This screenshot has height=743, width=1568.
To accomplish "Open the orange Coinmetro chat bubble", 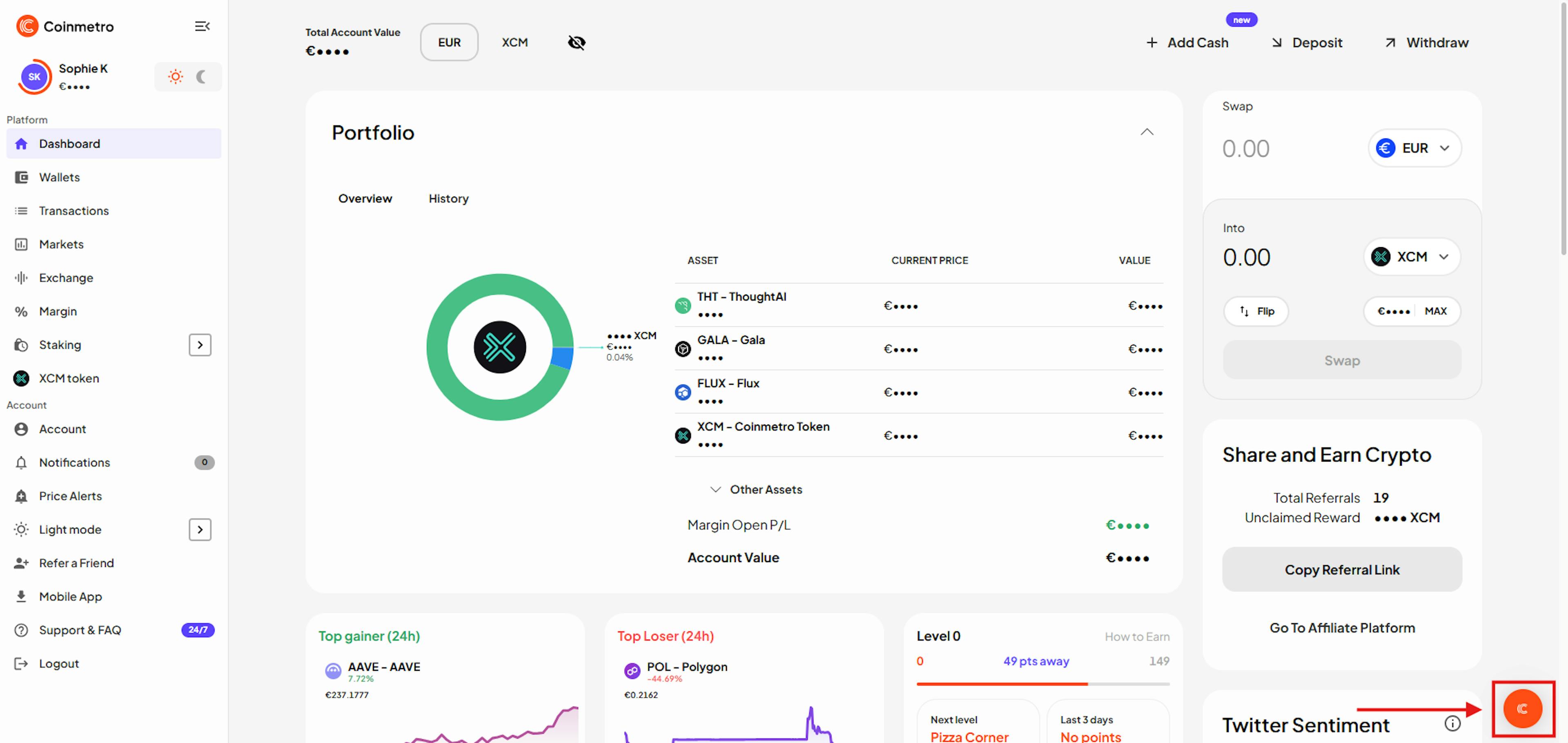I will click(1522, 708).
